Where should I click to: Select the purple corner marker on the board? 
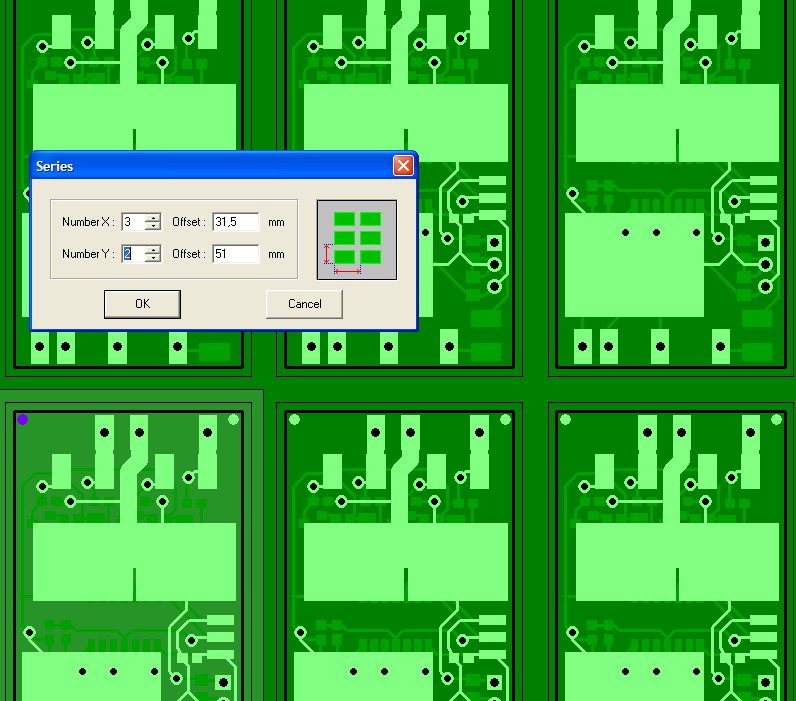click(22, 419)
